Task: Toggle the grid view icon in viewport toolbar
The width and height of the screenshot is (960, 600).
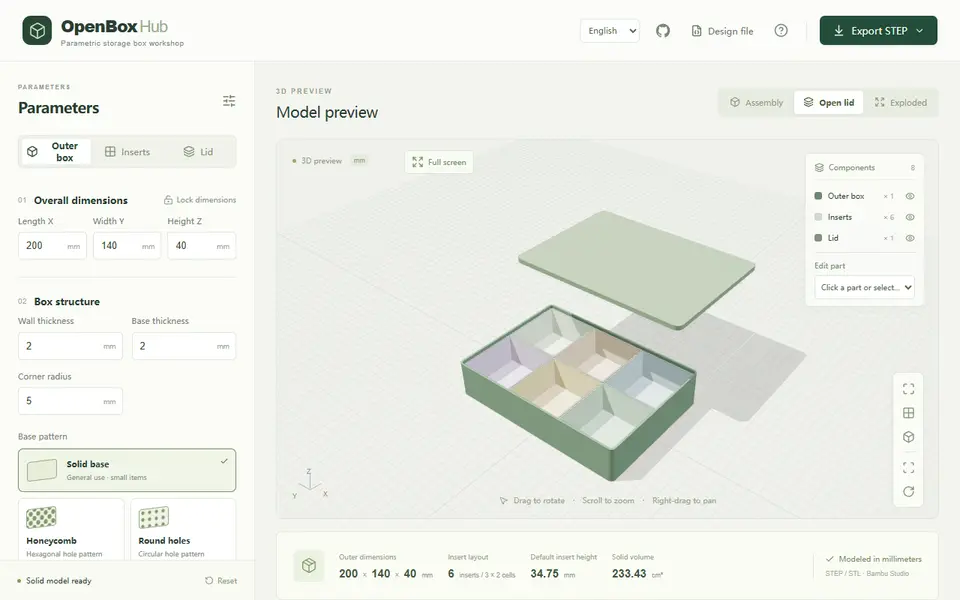Action: click(x=909, y=413)
